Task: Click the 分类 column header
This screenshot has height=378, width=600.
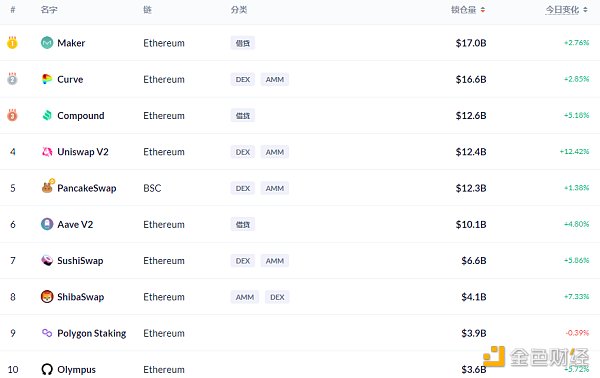Action: (x=239, y=10)
